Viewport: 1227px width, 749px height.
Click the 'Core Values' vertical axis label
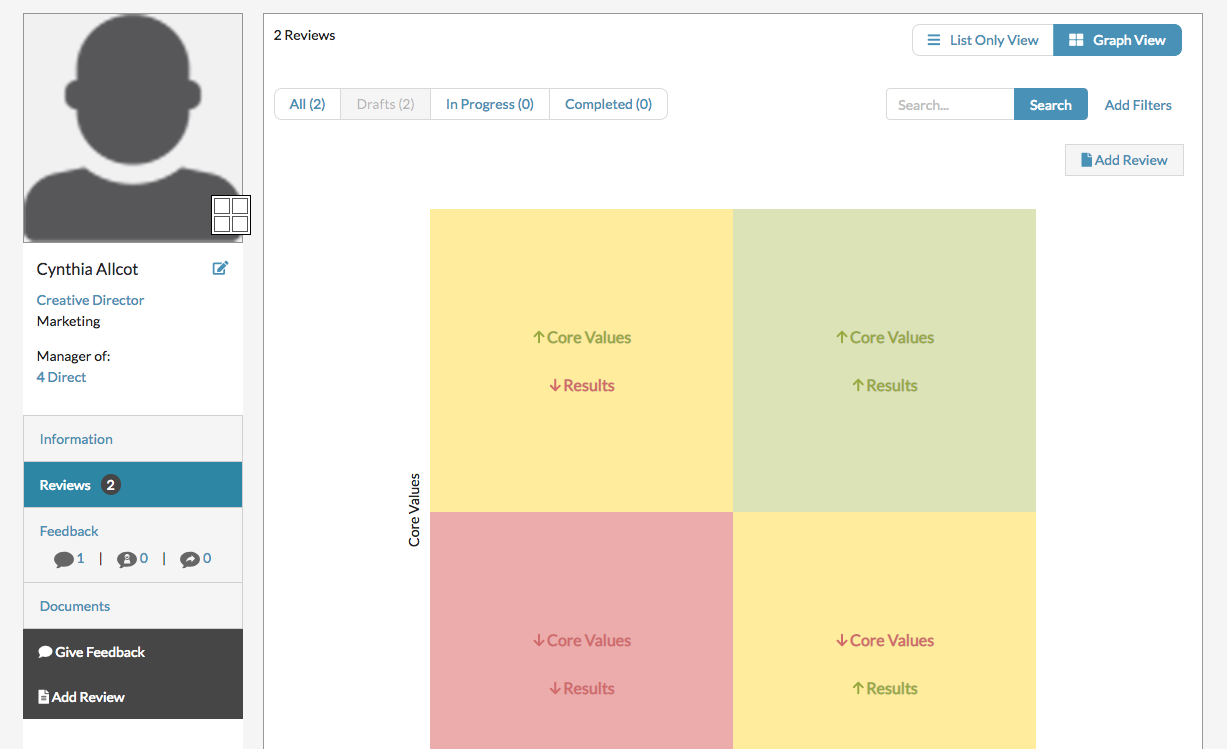click(x=414, y=510)
